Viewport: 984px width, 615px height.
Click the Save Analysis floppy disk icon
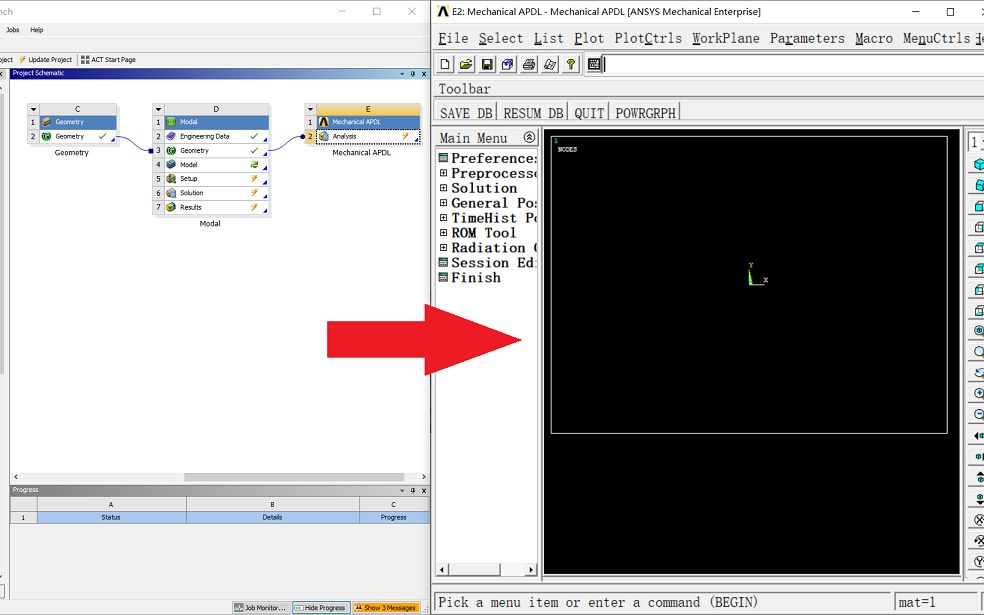(487, 64)
